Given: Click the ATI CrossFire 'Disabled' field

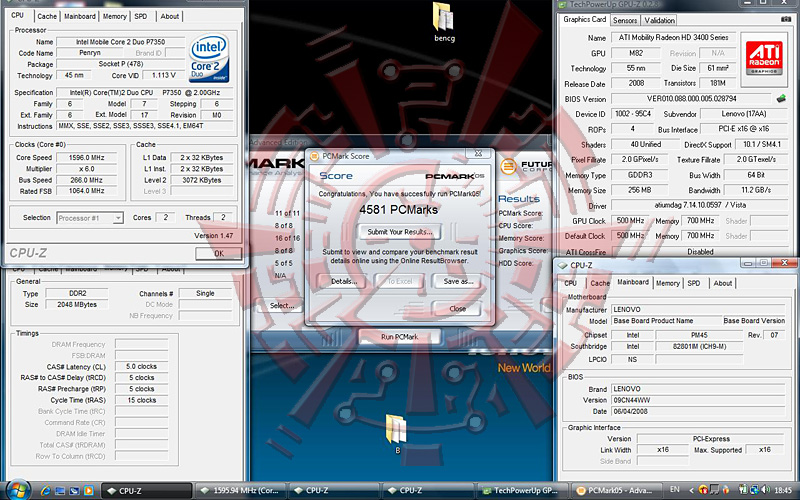Looking at the screenshot, I should 699,252.
